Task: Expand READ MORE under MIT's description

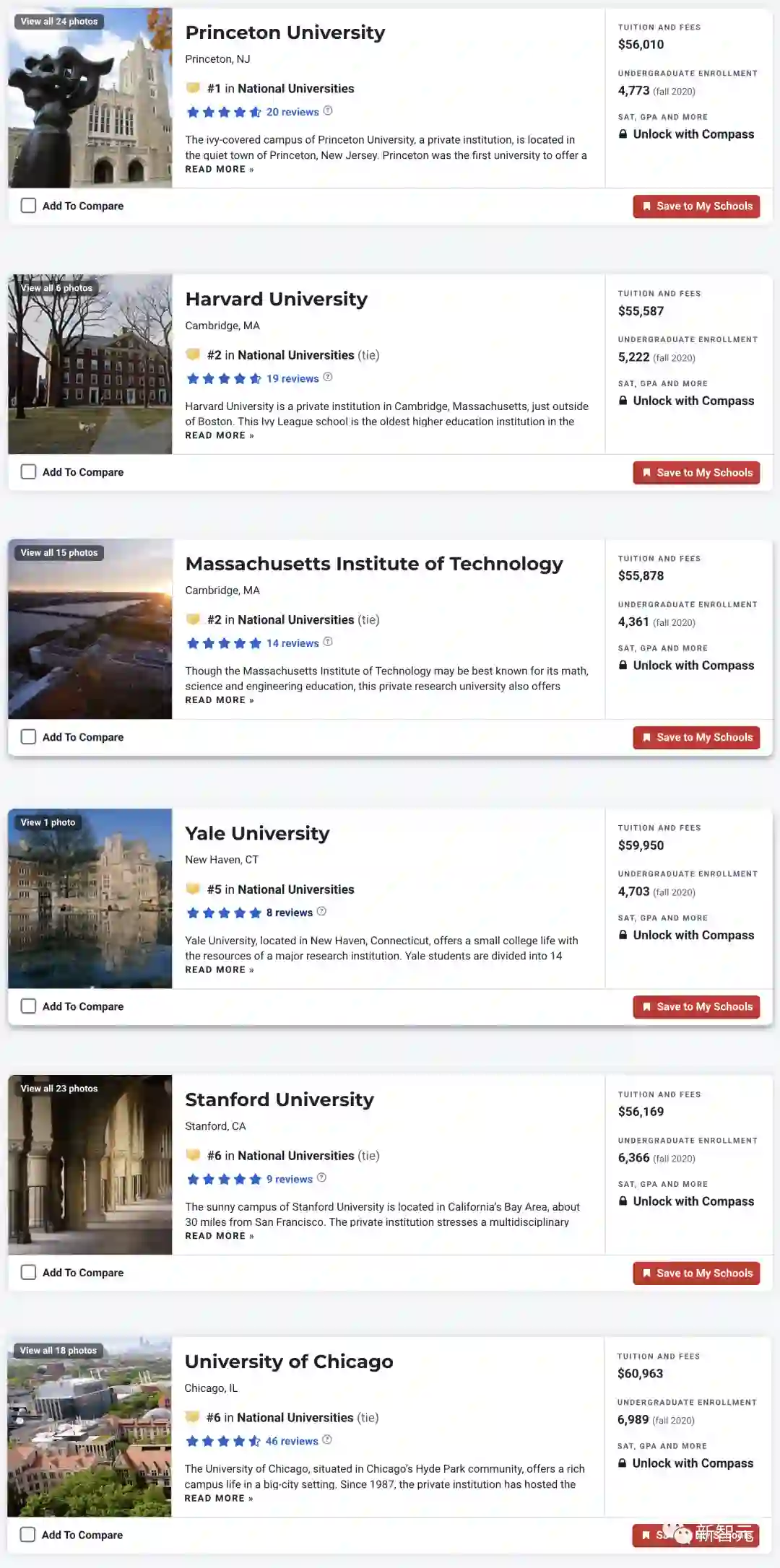Action: pos(220,700)
